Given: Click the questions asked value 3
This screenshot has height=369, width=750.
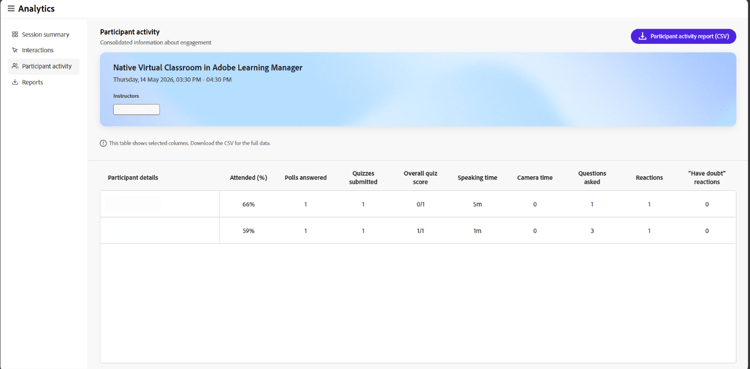Looking at the screenshot, I should click(592, 231).
